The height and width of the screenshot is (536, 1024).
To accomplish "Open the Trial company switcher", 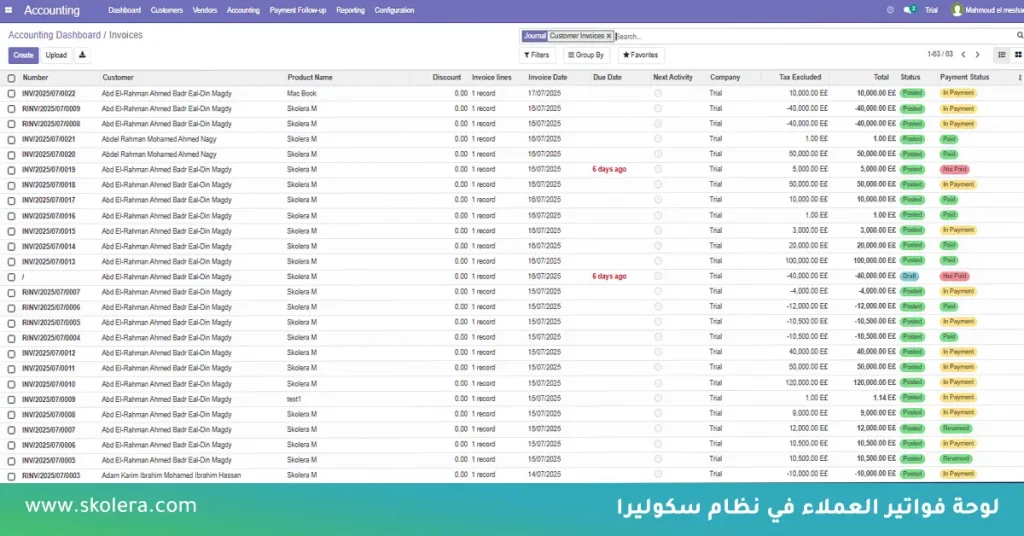I will click(x=931, y=10).
